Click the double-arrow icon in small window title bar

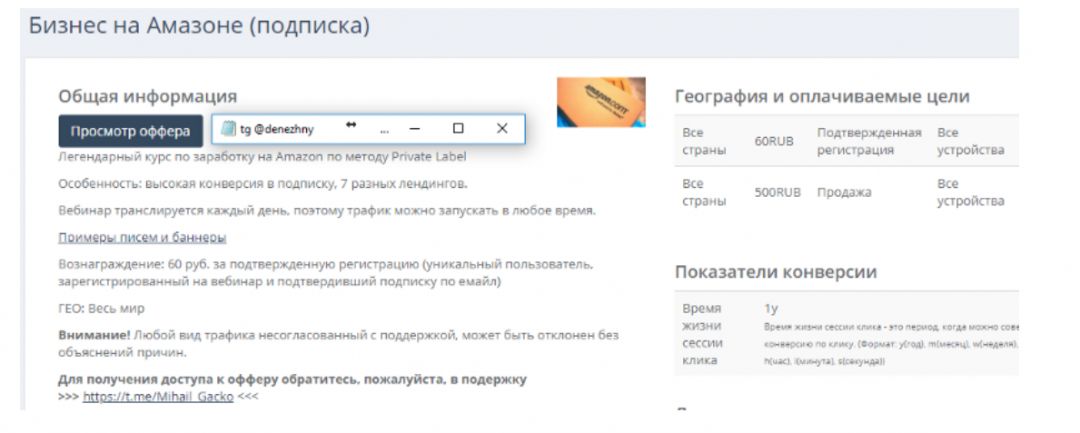point(351,125)
